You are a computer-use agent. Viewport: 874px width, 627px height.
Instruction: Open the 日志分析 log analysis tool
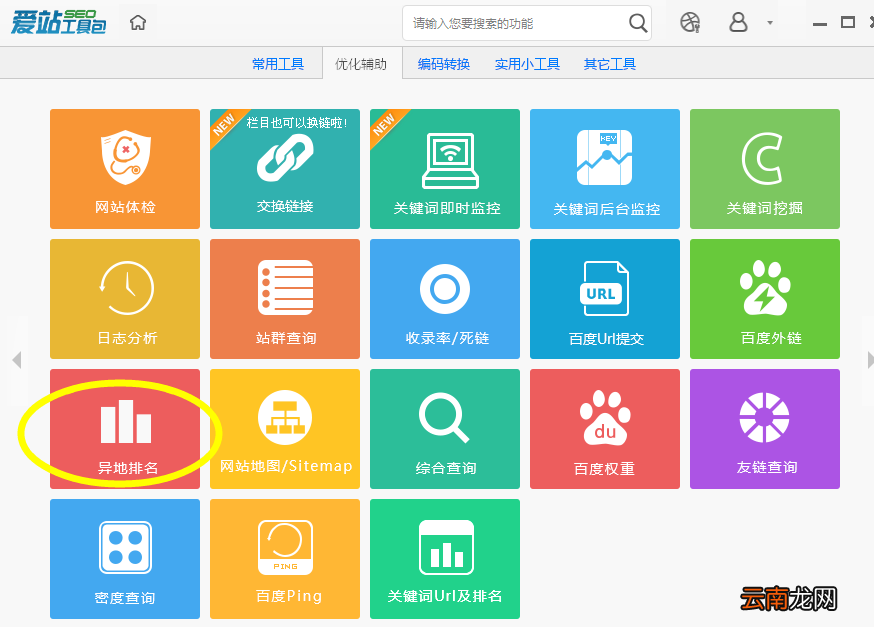[x=125, y=299]
